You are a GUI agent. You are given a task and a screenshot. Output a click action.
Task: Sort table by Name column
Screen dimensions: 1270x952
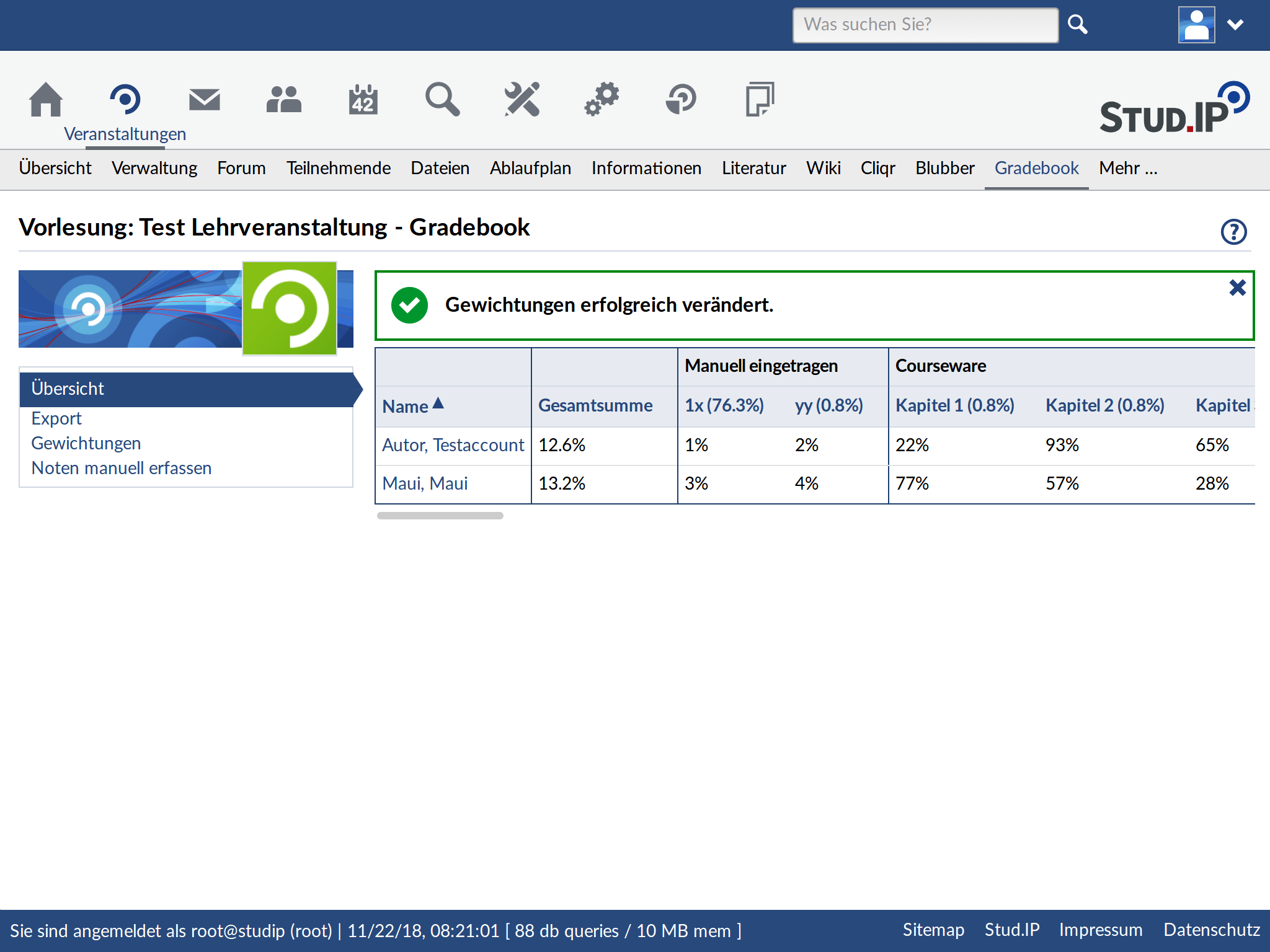tap(406, 407)
